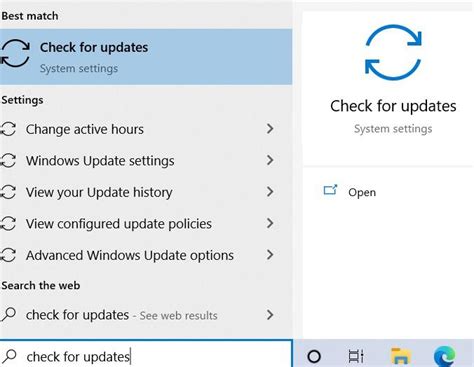Expand the Change active hours chevron
474x367 pixels.
pyautogui.click(x=270, y=129)
